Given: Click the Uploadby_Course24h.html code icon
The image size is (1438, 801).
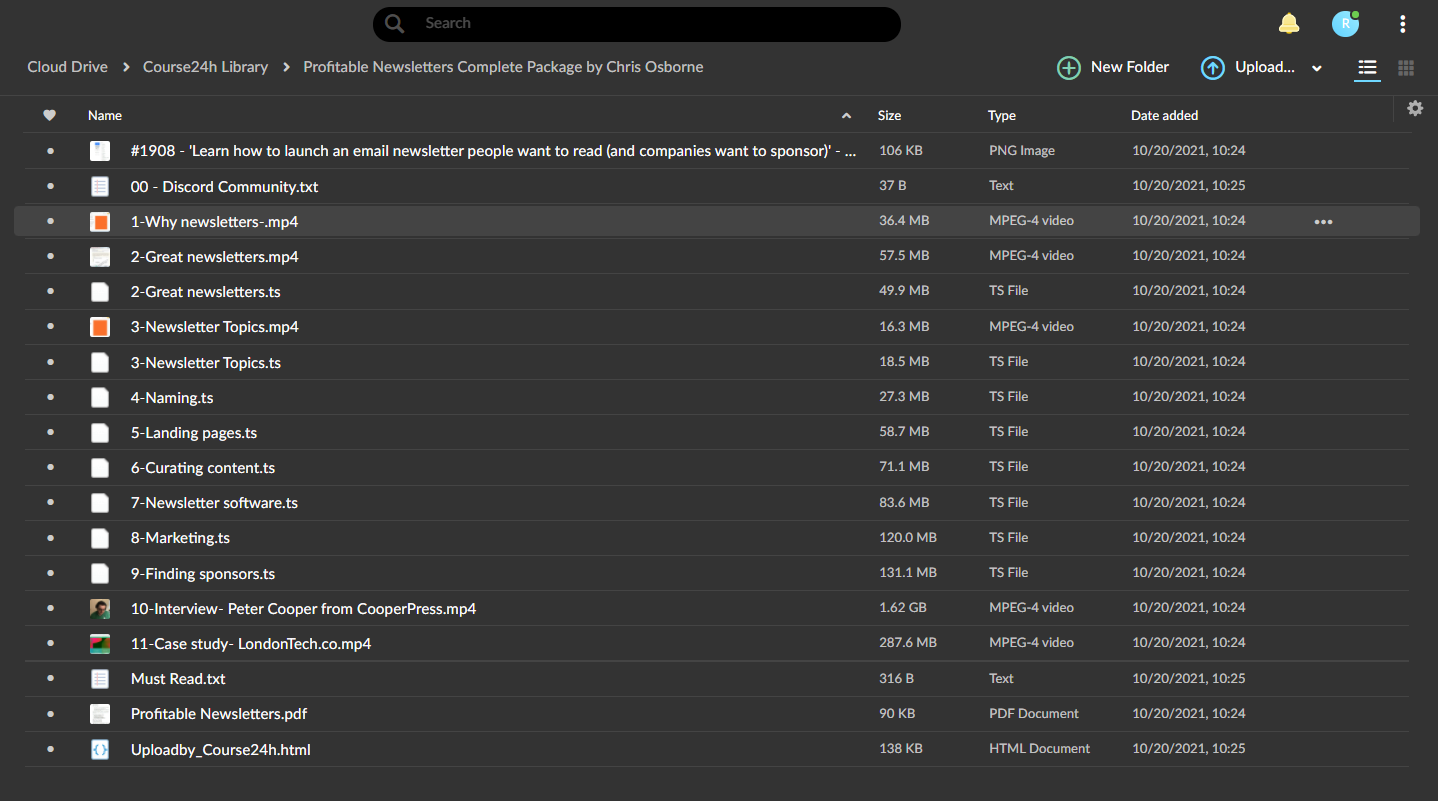Looking at the screenshot, I should 100,749.
